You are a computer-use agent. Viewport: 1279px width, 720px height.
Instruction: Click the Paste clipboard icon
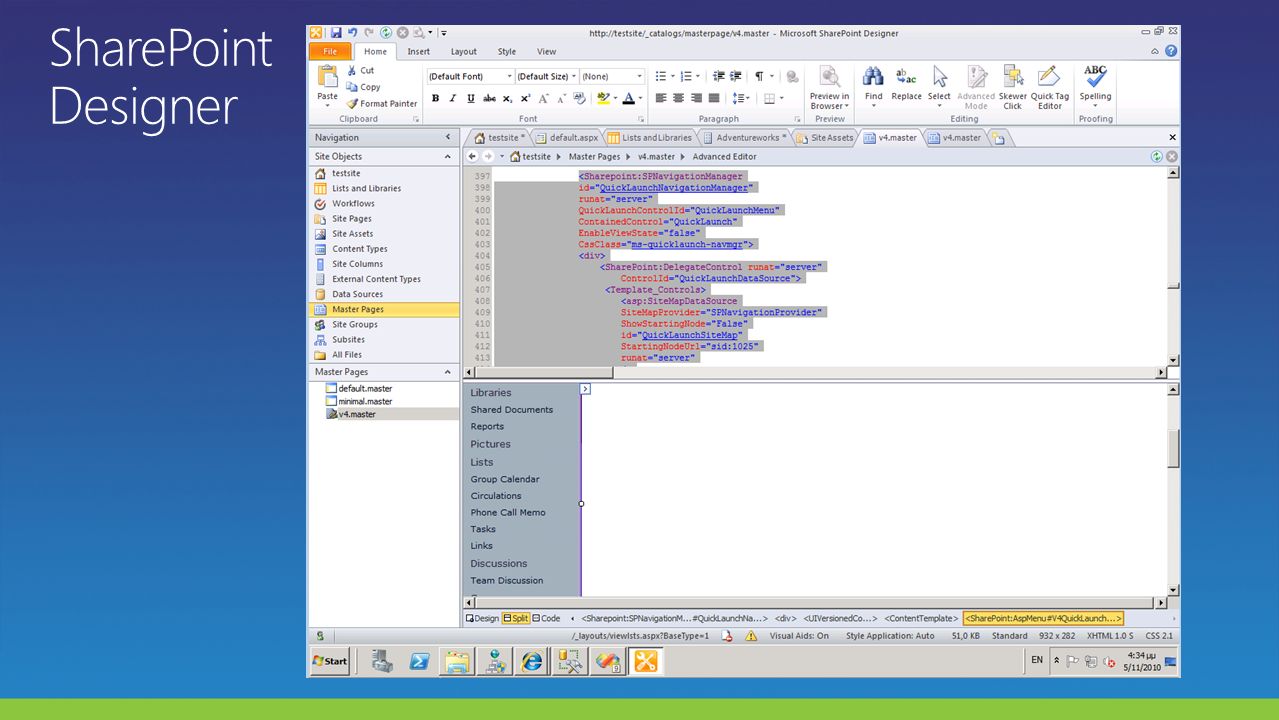coord(327,77)
